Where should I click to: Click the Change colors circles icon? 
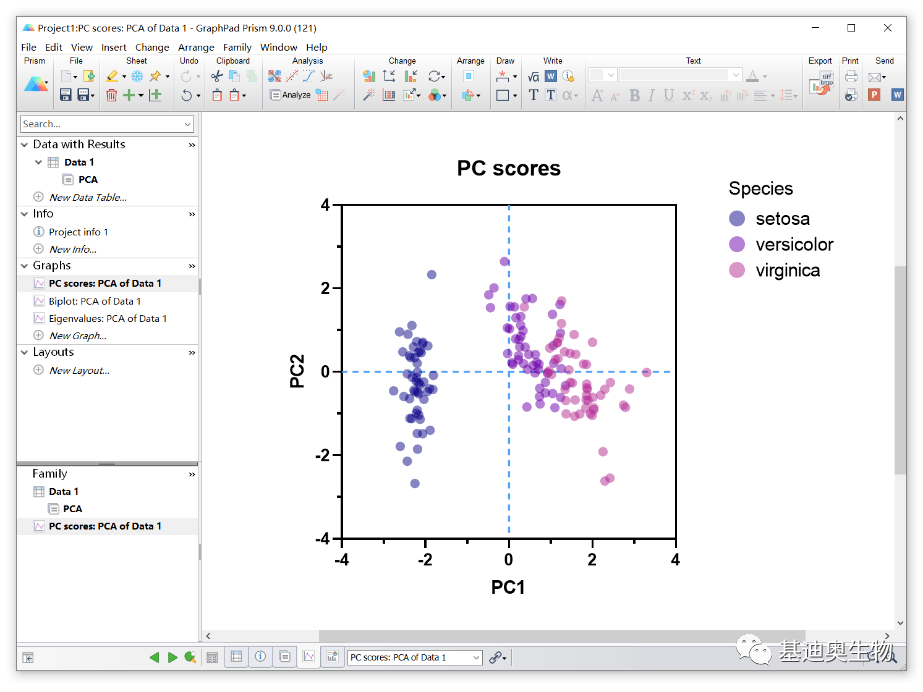tap(435, 95)
